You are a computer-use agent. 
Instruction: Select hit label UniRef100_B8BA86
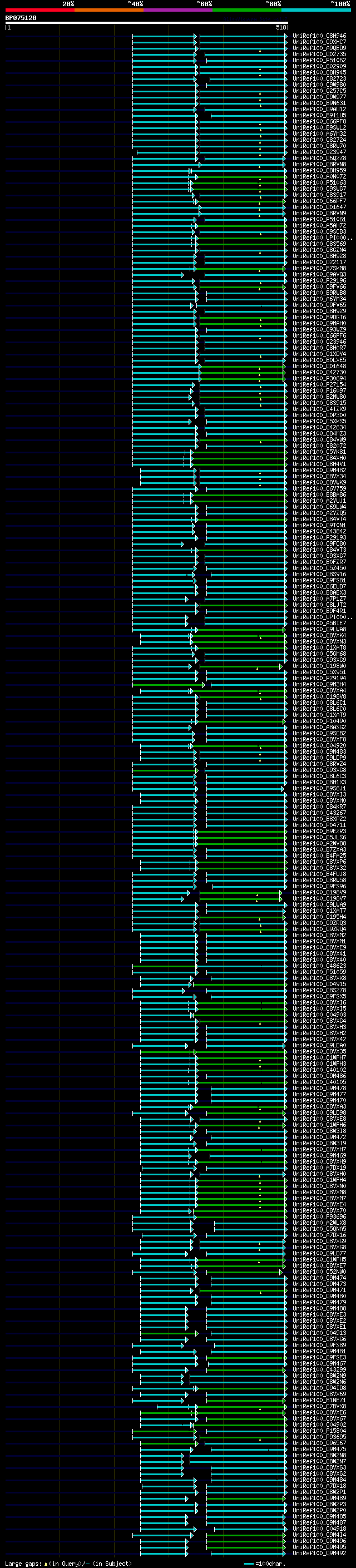[319, 494]
